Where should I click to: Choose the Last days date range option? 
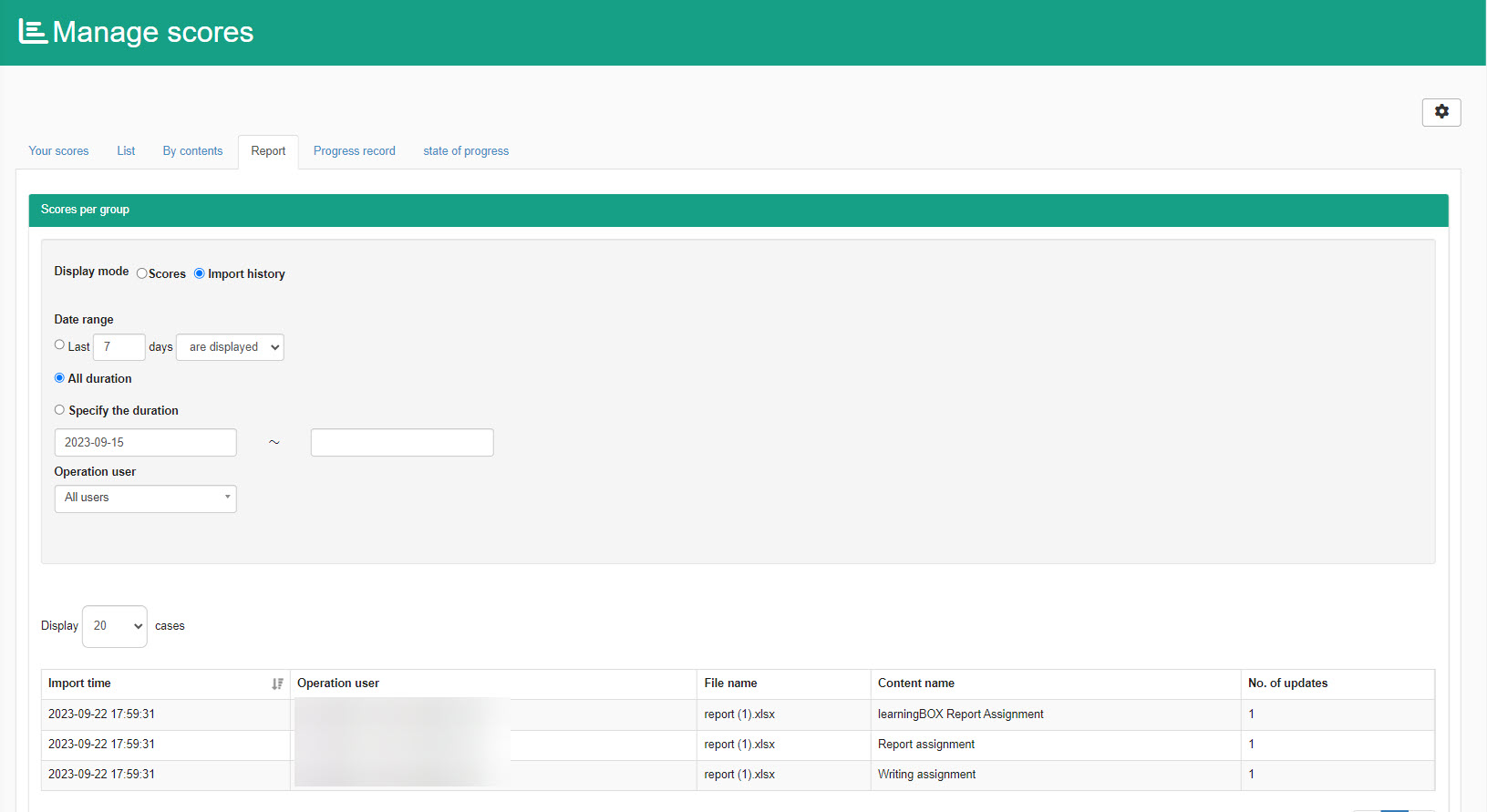(59, 345)
